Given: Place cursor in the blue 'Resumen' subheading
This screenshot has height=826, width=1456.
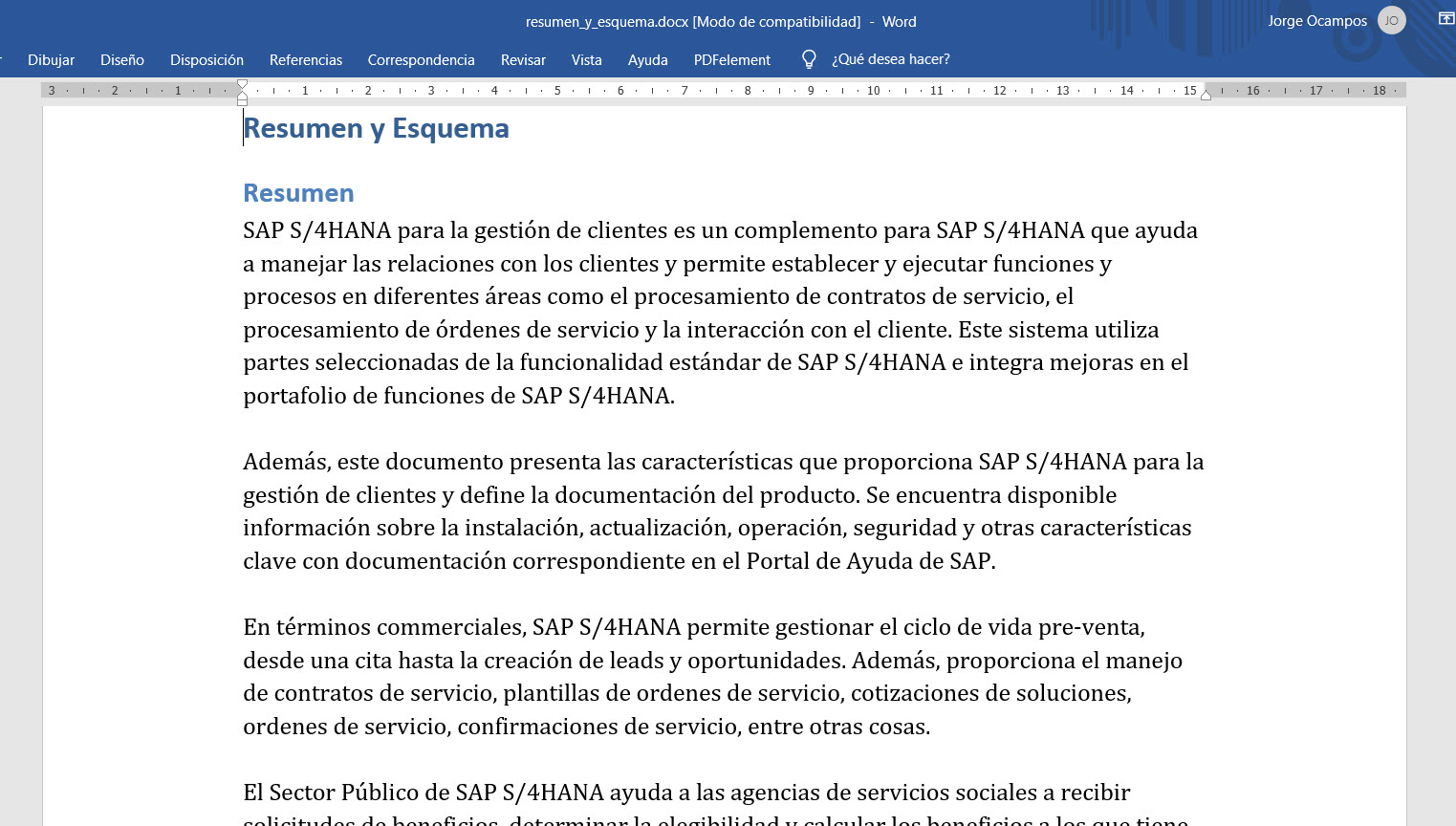Looking at the screenshot, I should [298, 193].
